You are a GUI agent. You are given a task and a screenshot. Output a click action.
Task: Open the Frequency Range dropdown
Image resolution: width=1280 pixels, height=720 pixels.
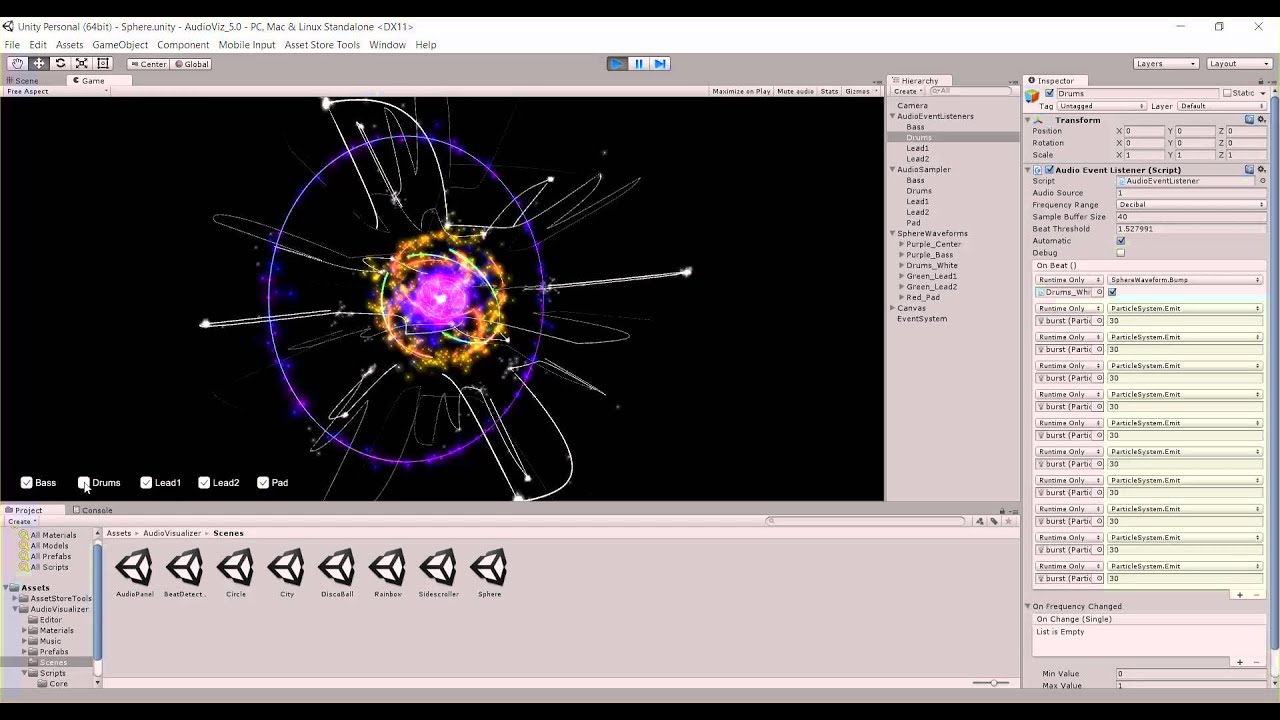[1191, 205]
